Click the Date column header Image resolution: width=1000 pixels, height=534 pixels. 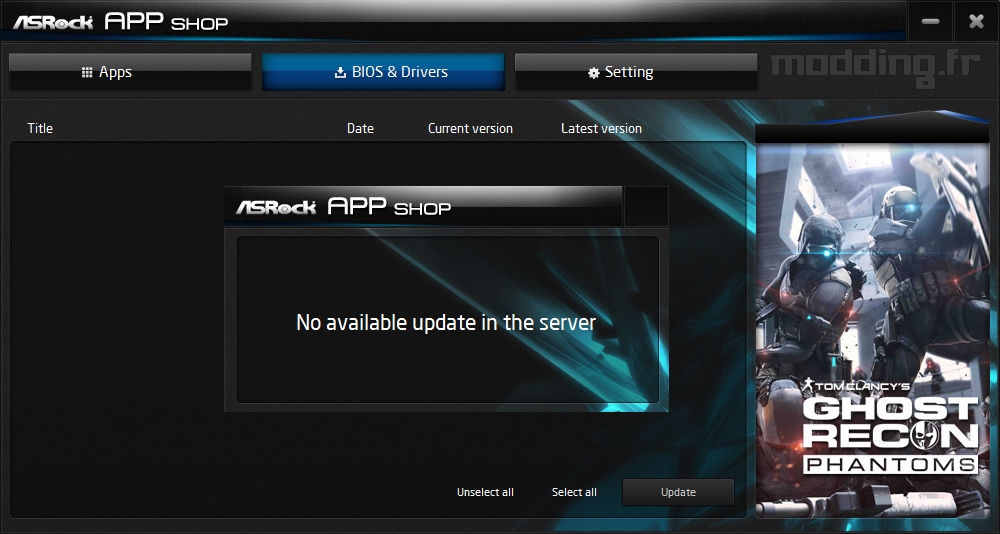coord(360,128)
